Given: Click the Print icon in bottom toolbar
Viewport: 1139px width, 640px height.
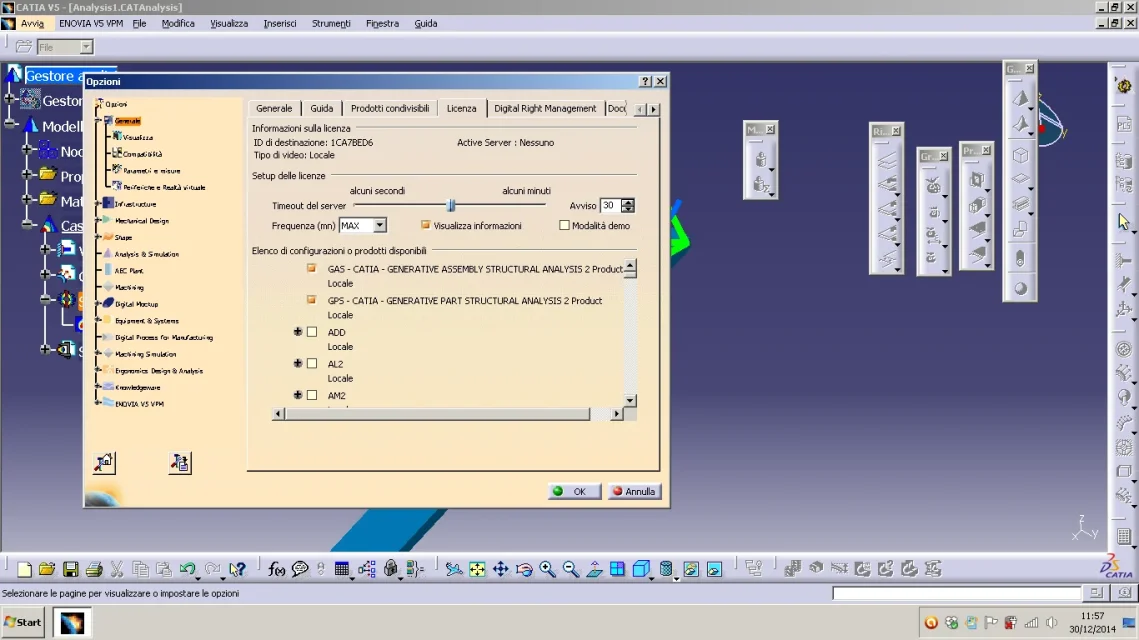Looking at the screenshot, I should (94, 570).
